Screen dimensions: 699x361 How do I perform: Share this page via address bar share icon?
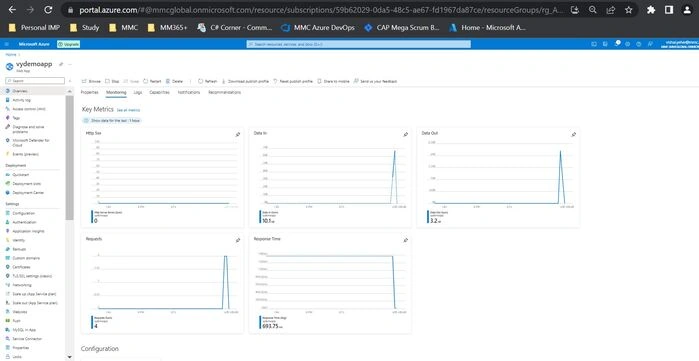pos(610,10)
